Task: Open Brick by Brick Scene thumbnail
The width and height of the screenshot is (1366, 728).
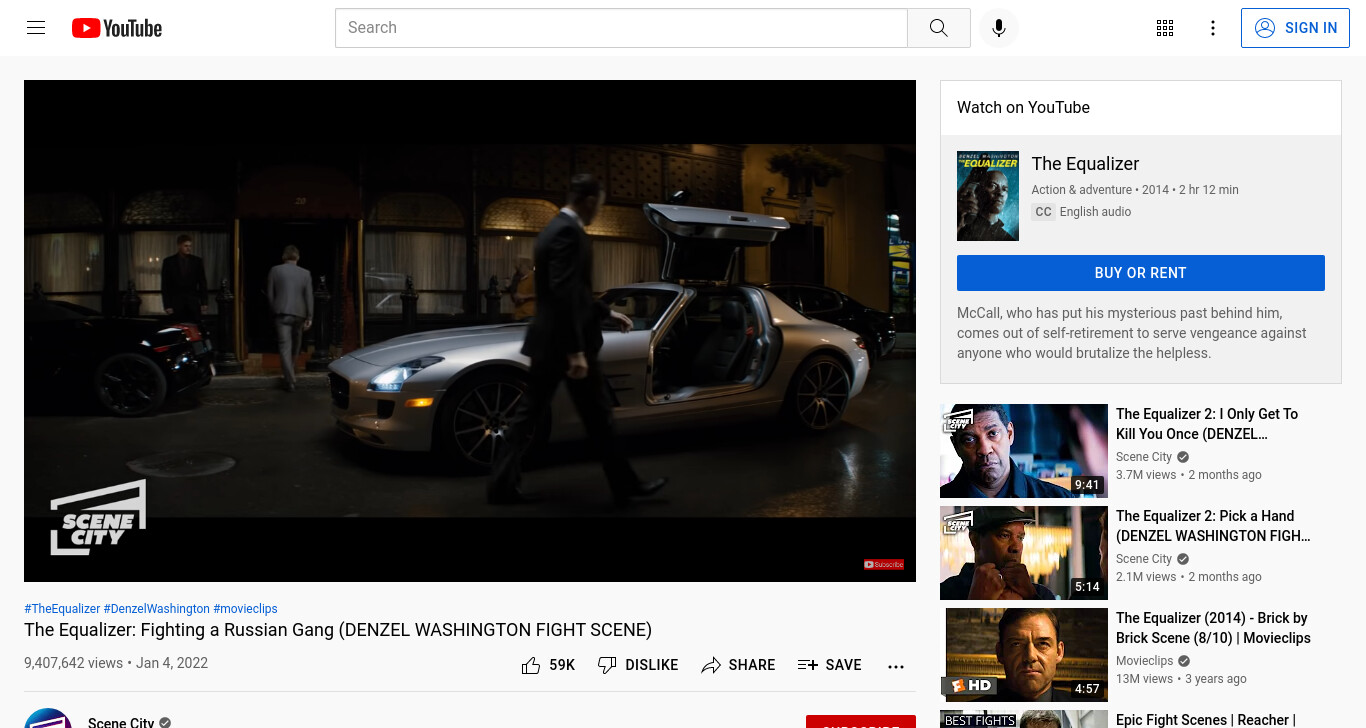Action: [x=1024, y=655]
